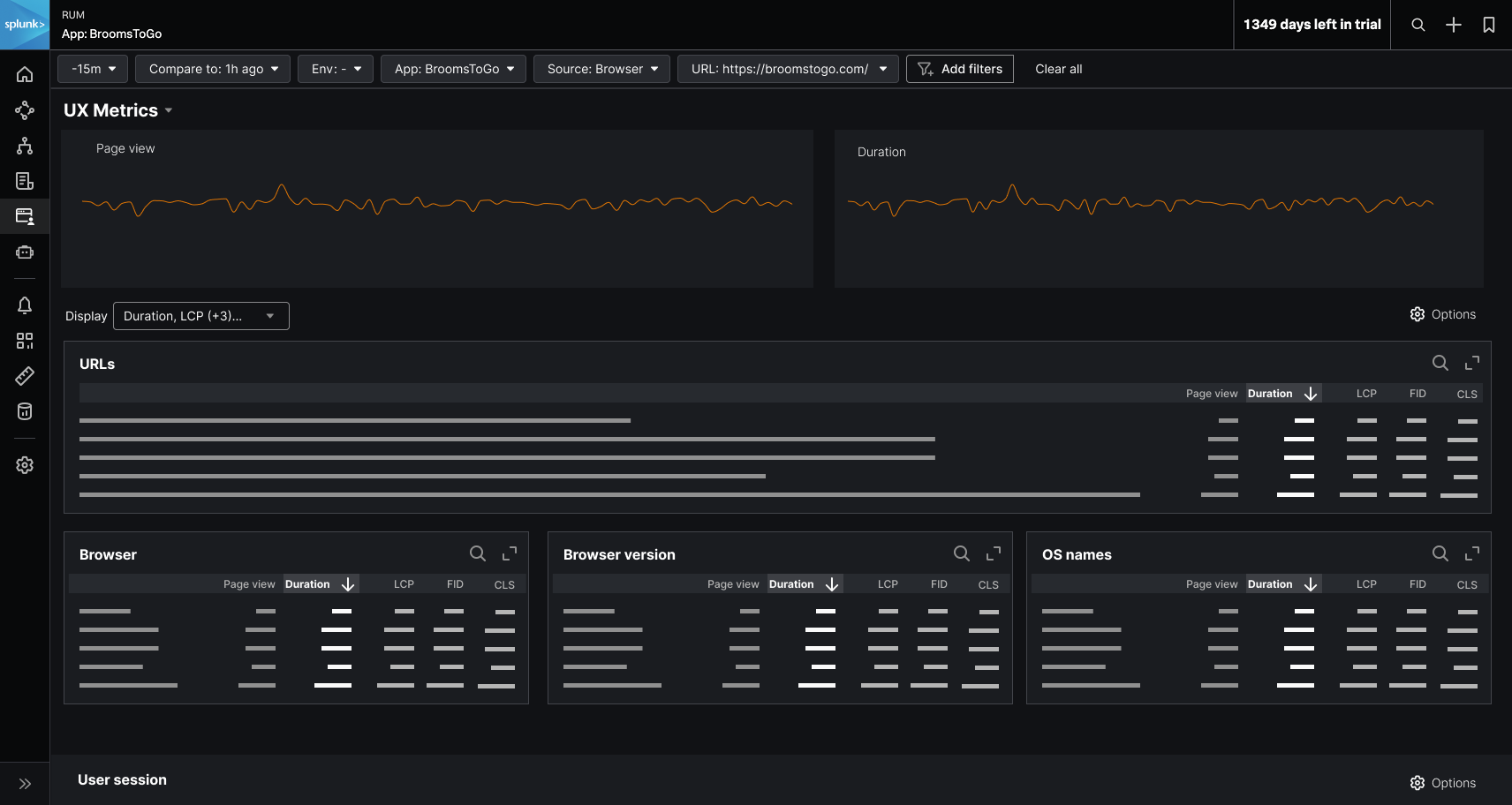Open the Infrastructure hierarchy icon
This screenshot has height=805, width=1512.
(25, 146)
